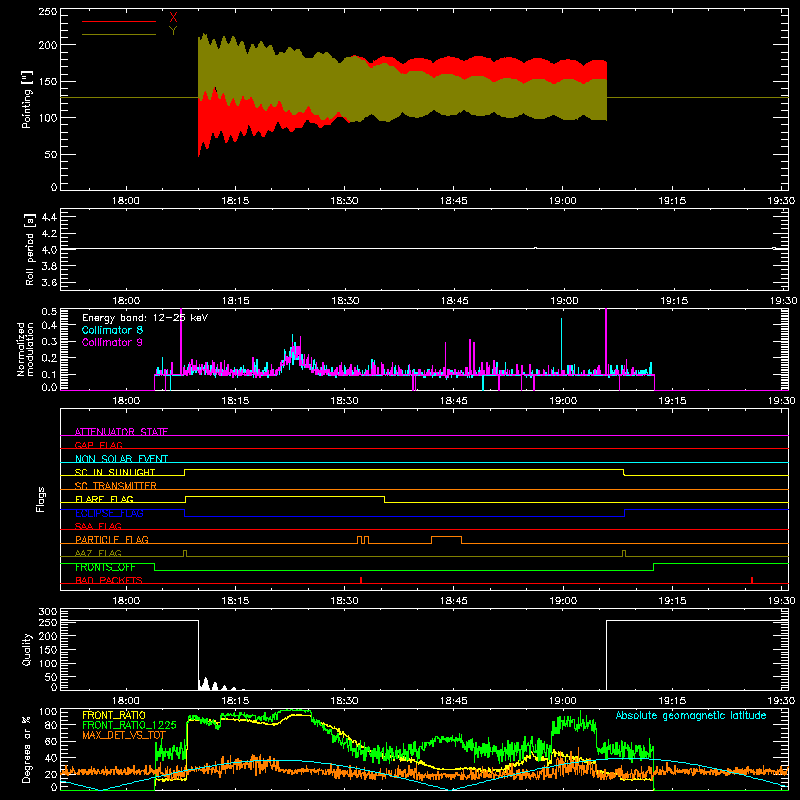800x800 pixels.
Task: Click the Degrees or % axis title
Action: point(27,749)
